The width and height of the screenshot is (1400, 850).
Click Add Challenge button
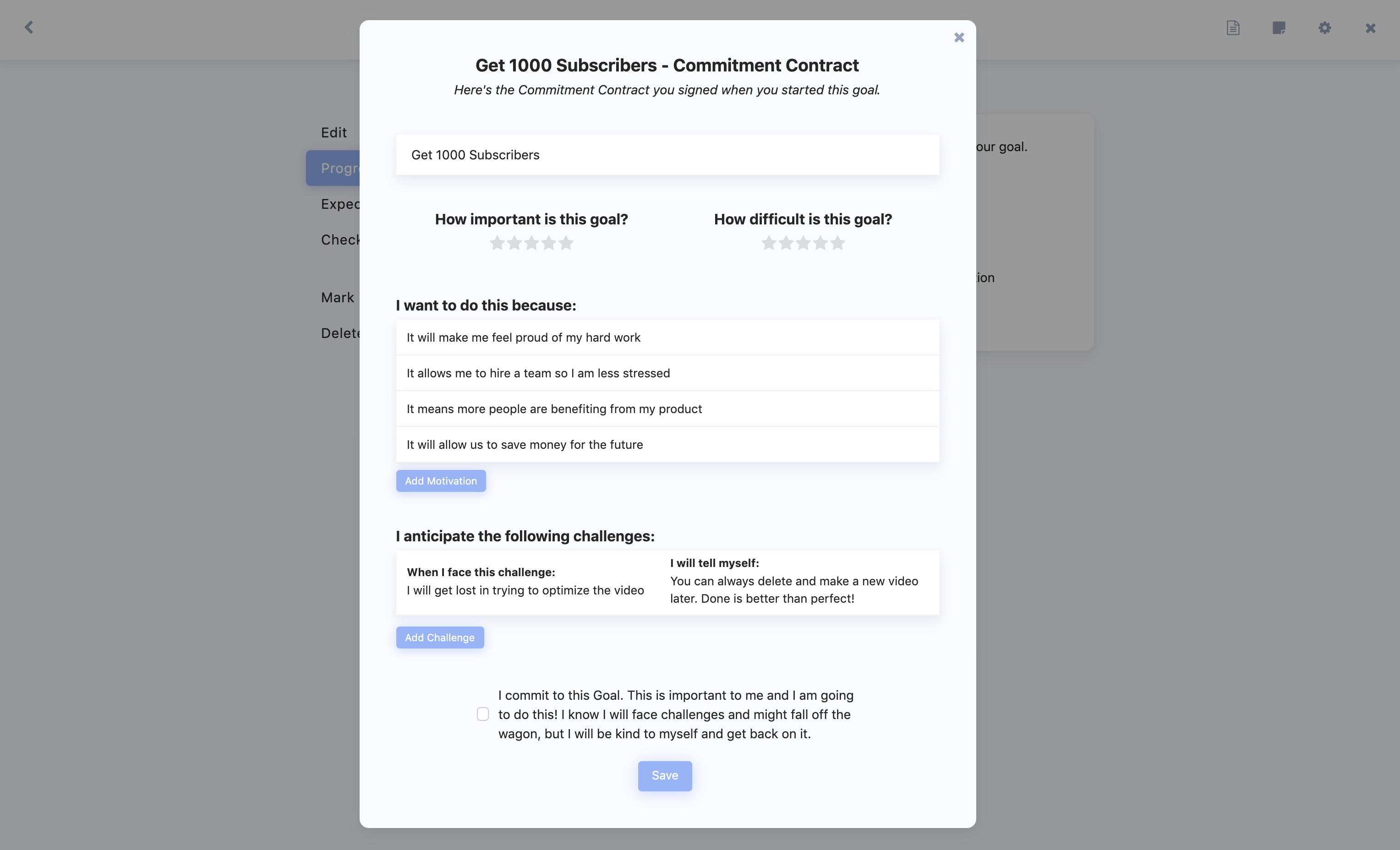coord(439,637)
